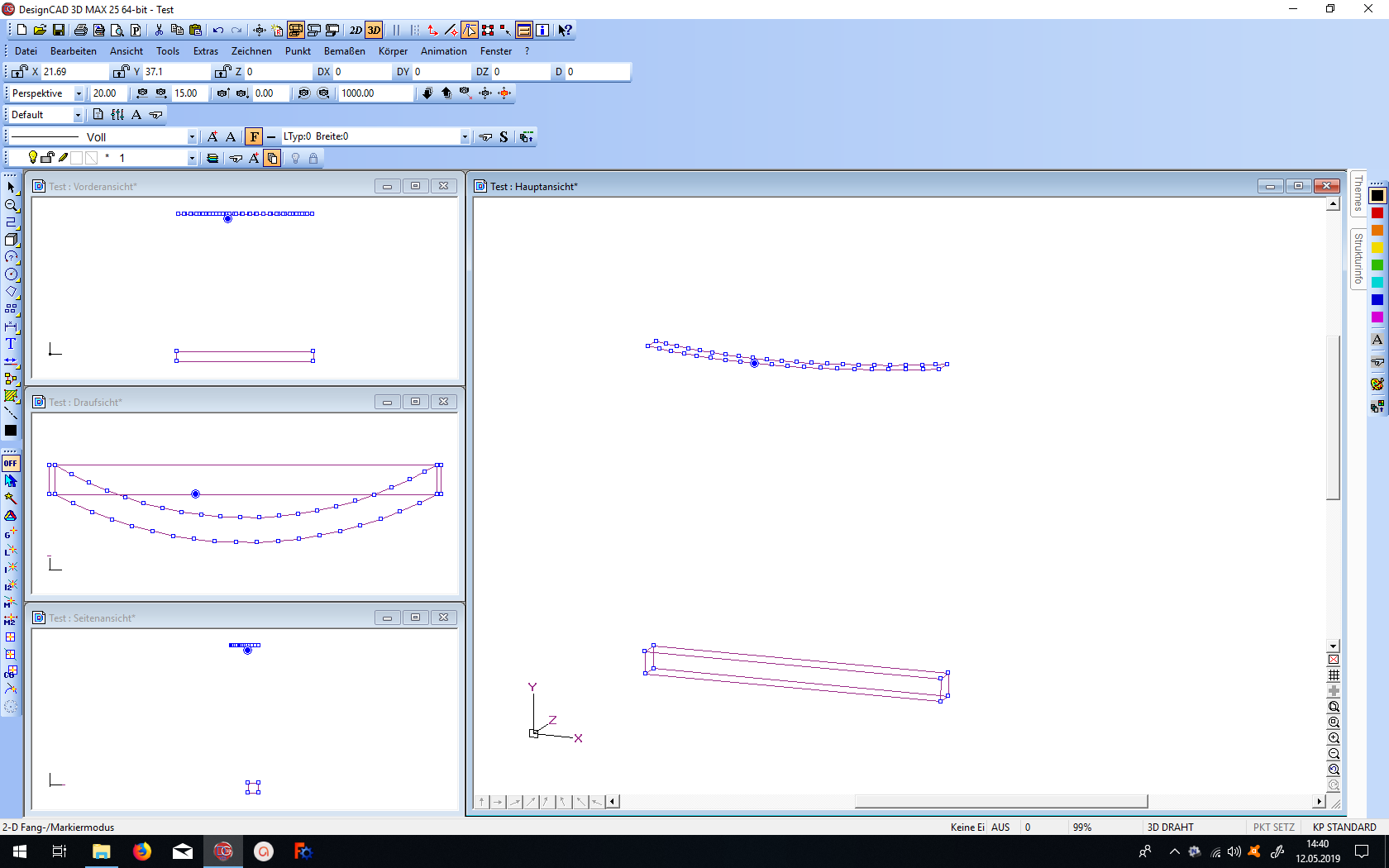Maximize the Draufsicht viewport window
The width and height of the screenshot is (1389, 868).
(x=415, y=402)
